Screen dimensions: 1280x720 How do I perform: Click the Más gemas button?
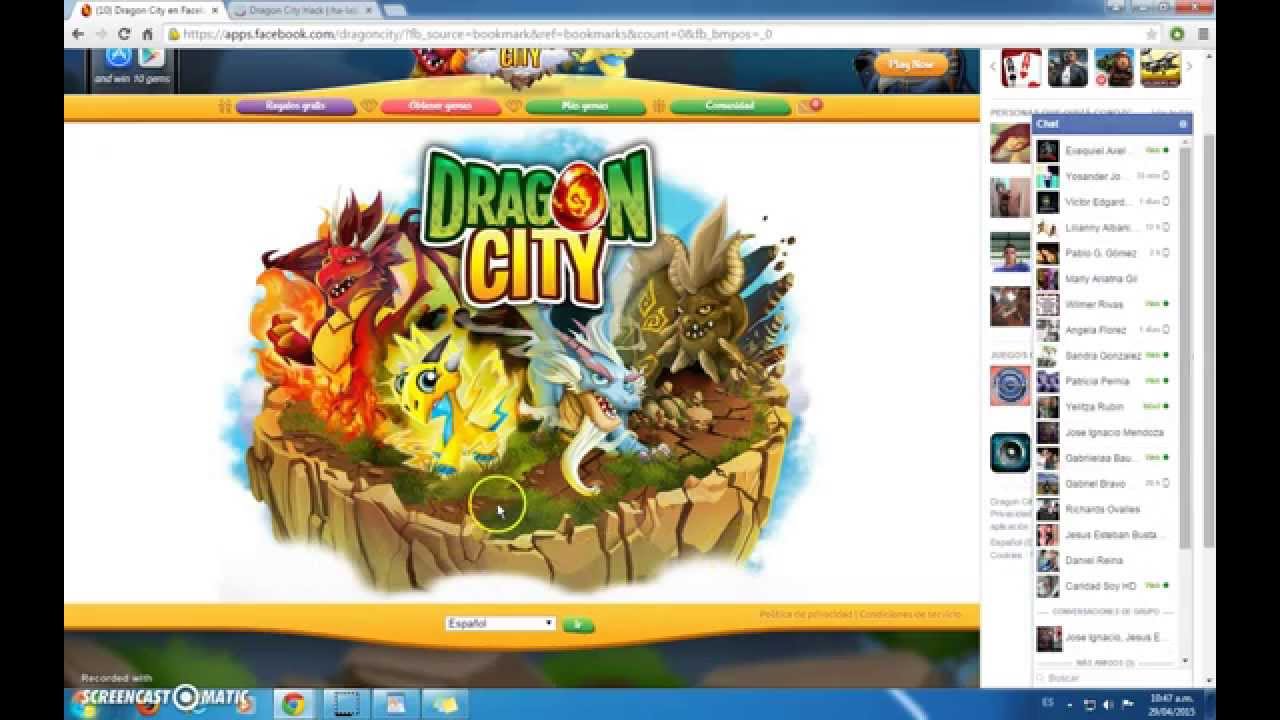point(585,106)
